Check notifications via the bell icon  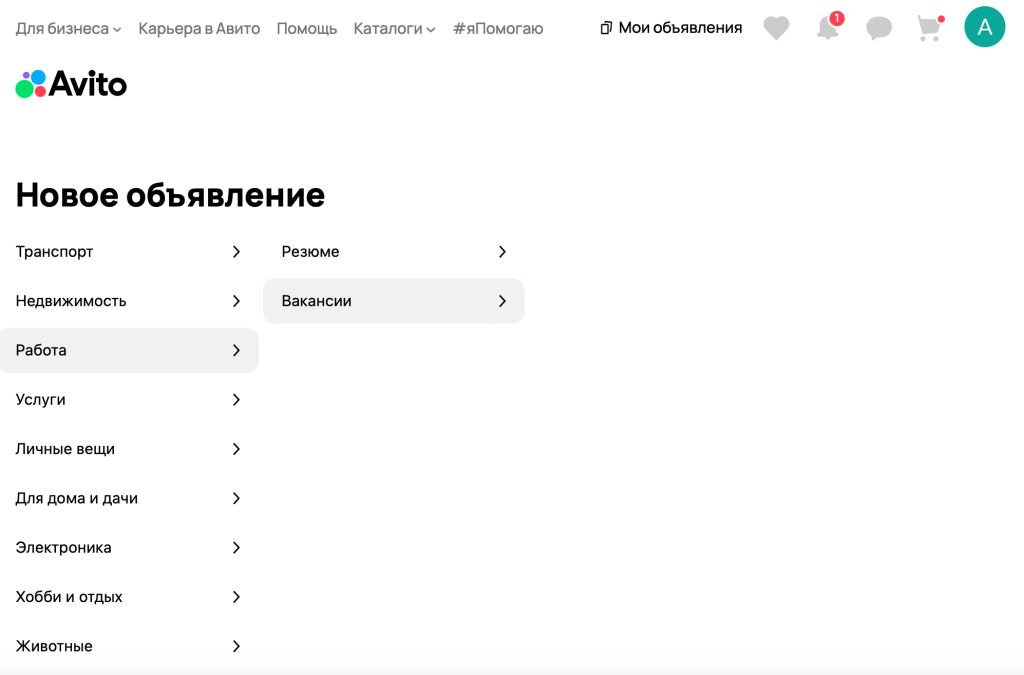[x=827, y=29]
